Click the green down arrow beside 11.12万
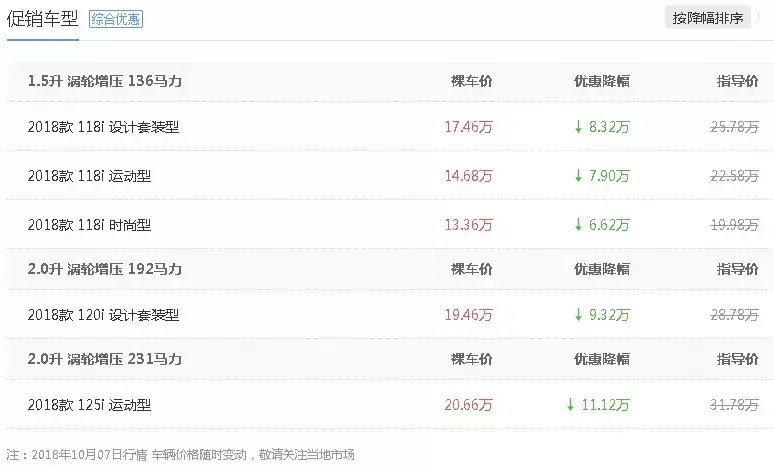This screenshot has height=471, width=774. click(x=570, y=405)
